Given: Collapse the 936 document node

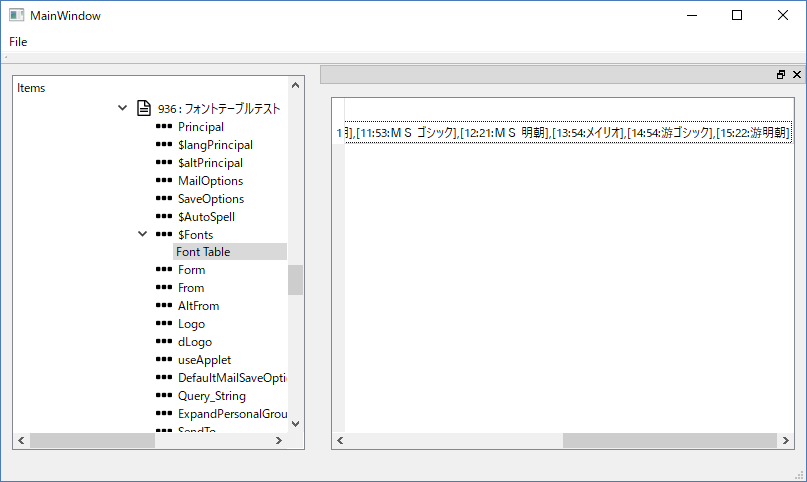Looking at the screenshot, I should pyautogui.click(x=122, y=108).
